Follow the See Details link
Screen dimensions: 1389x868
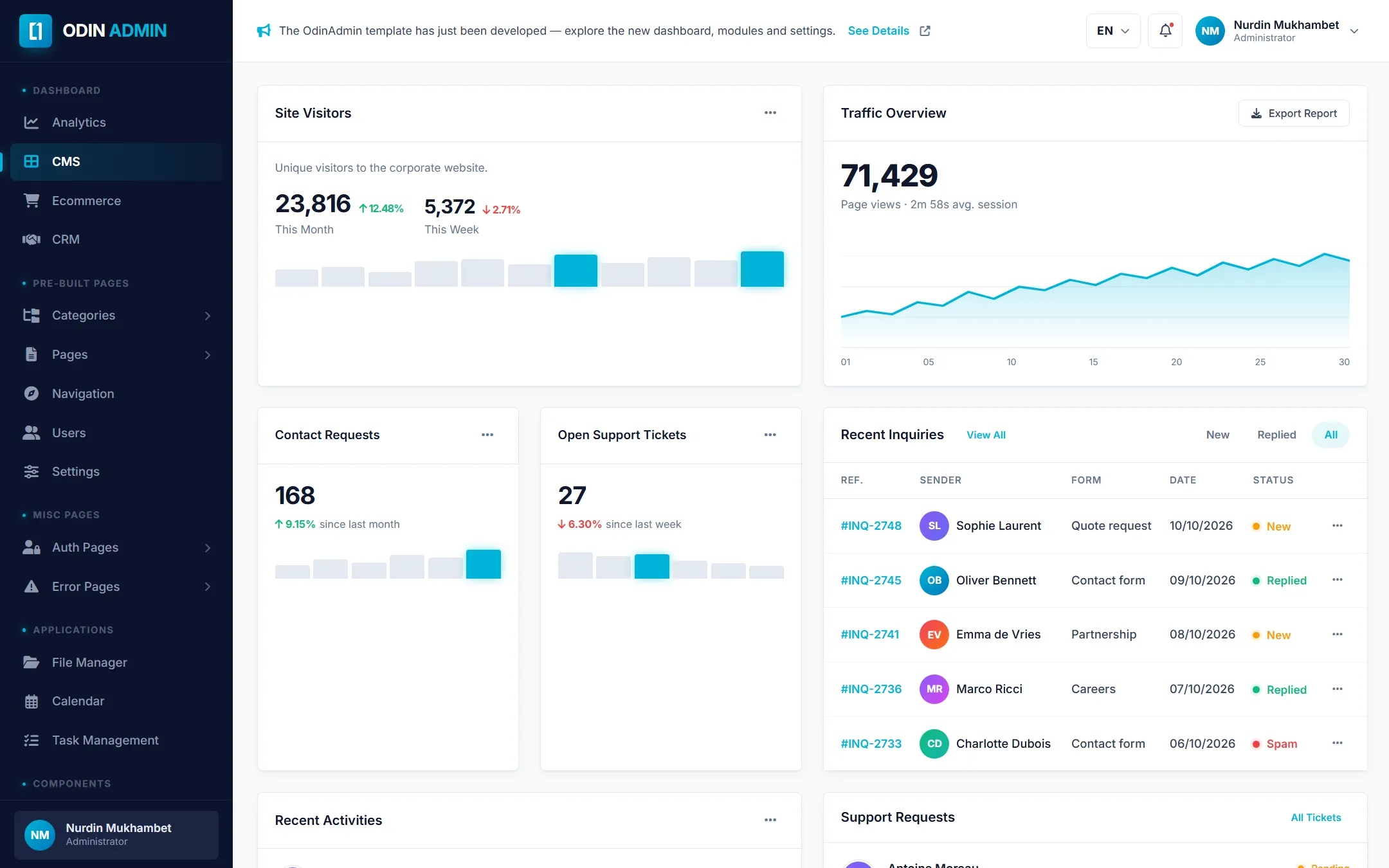878,31
